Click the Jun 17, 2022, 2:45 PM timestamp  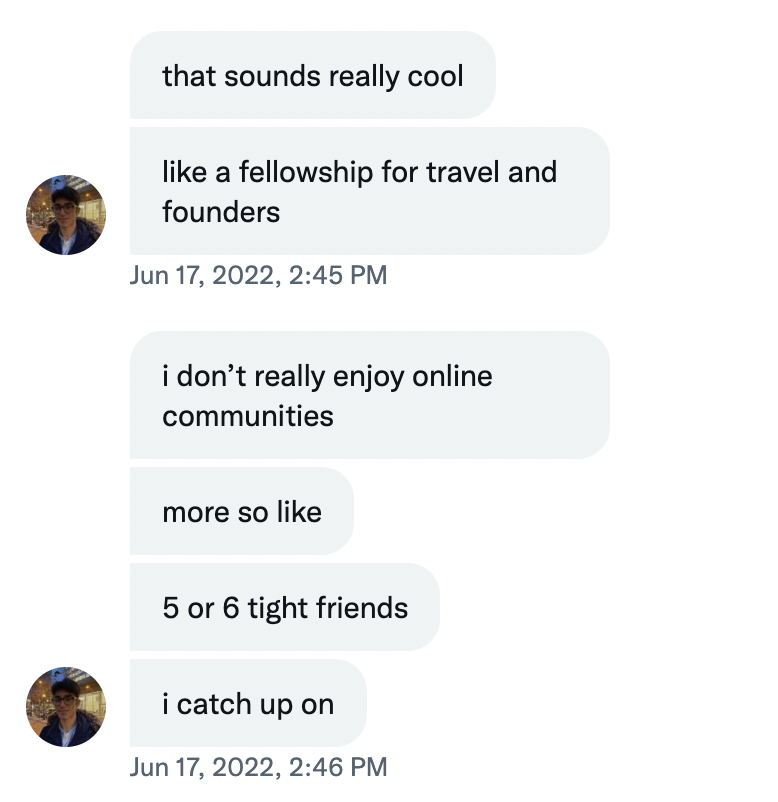click(x=258, y=275)
